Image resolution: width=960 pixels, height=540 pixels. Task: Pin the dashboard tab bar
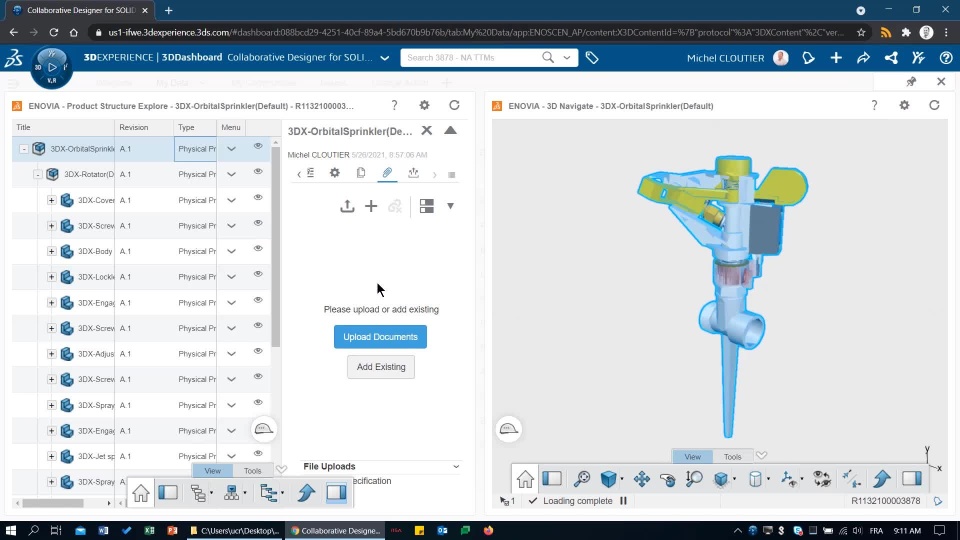pyautogui.click(x=911, y=81)
